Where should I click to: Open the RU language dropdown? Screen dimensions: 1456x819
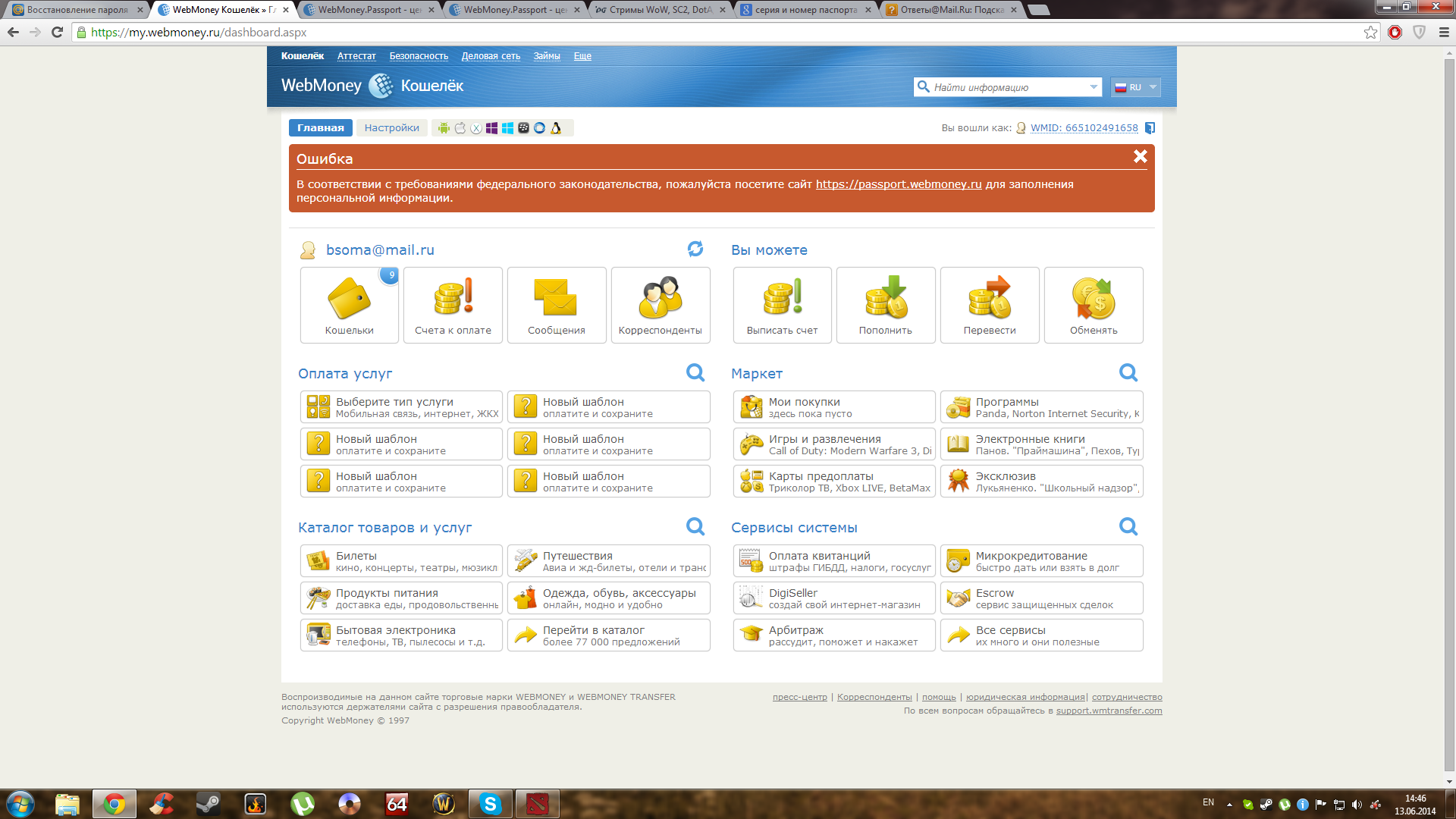click(1135, 87)
